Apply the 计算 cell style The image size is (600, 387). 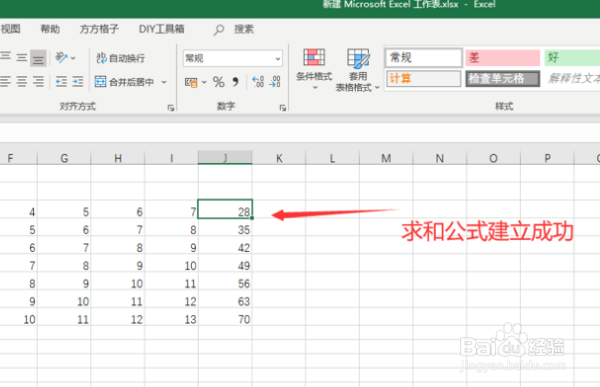pyautogui.click(x=423, y=78)
